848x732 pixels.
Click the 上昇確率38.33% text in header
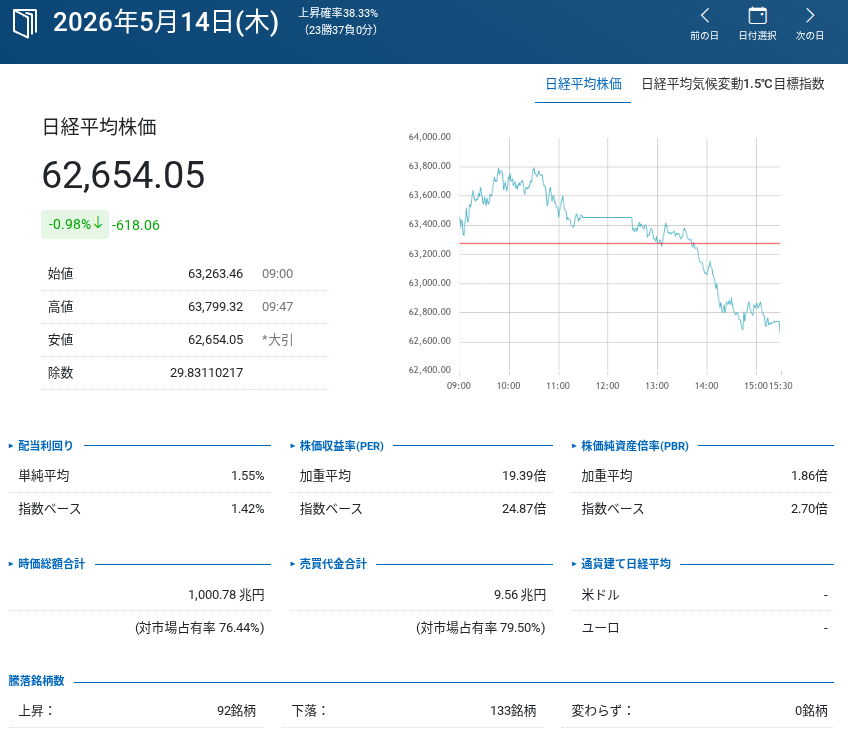click(x=338, y=13)
